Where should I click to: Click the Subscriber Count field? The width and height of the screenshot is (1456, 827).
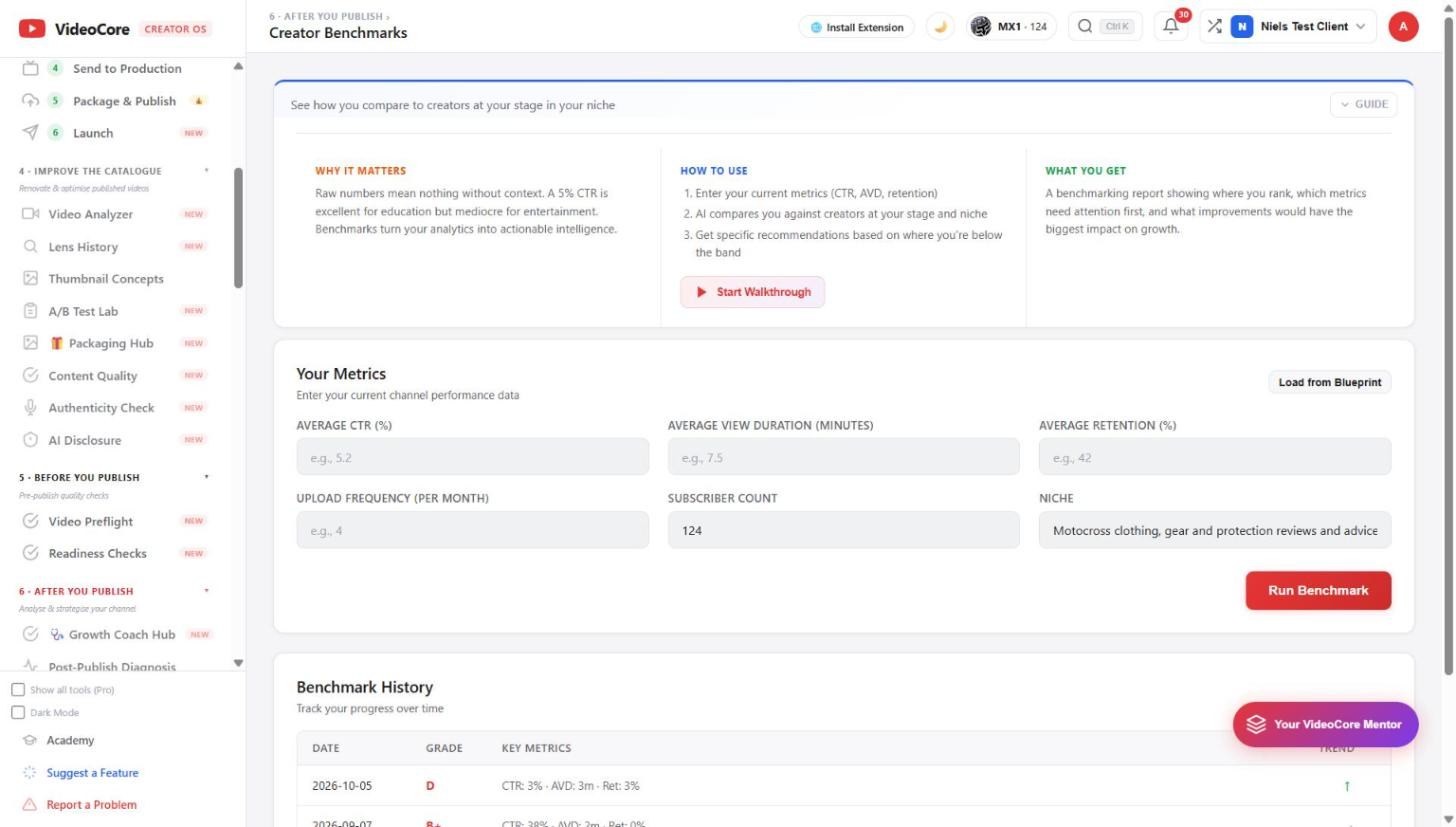tap(843, 530)
